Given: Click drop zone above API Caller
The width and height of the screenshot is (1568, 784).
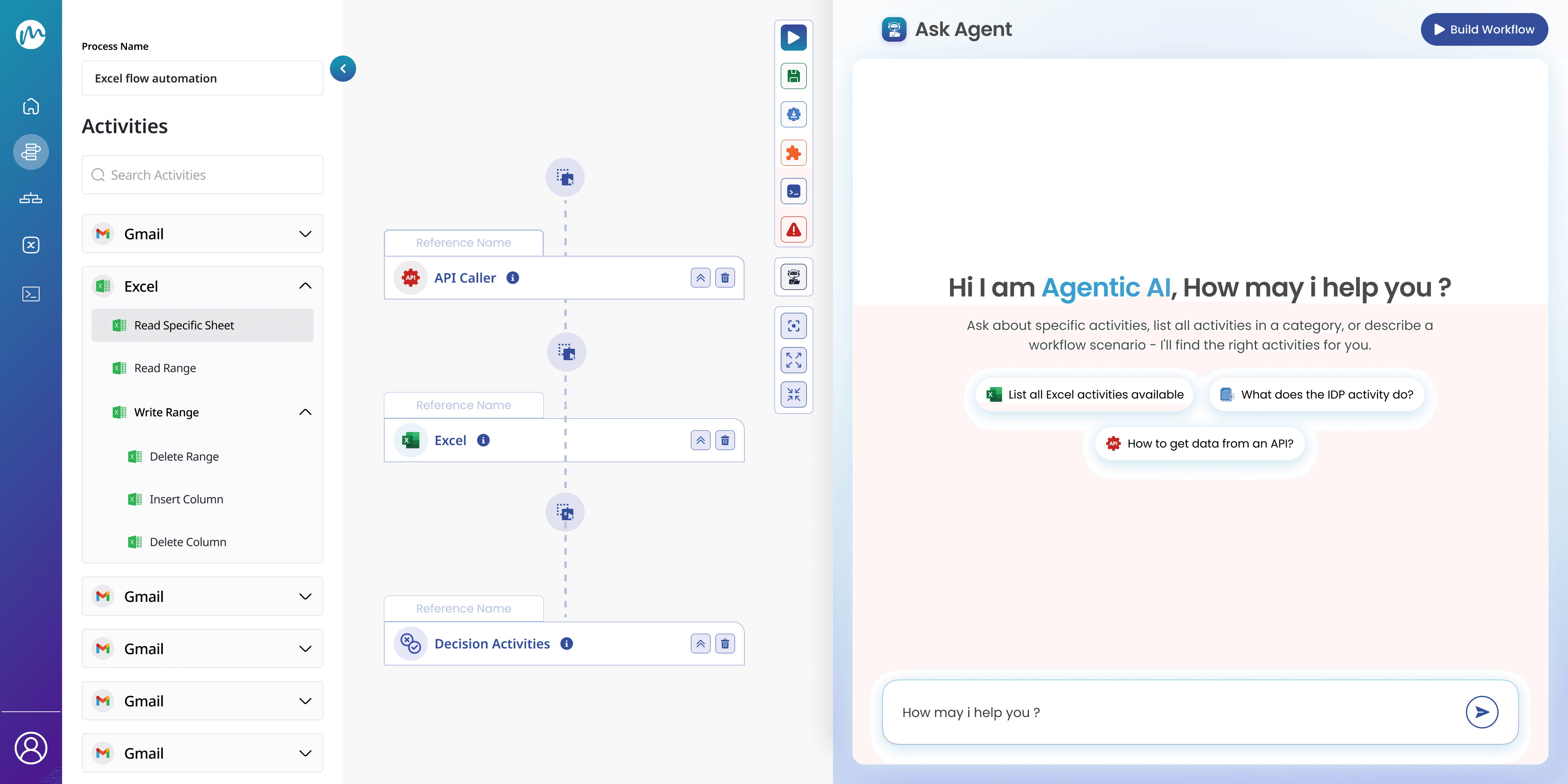Looking at the screenshot, I should (x=565, y=178).
